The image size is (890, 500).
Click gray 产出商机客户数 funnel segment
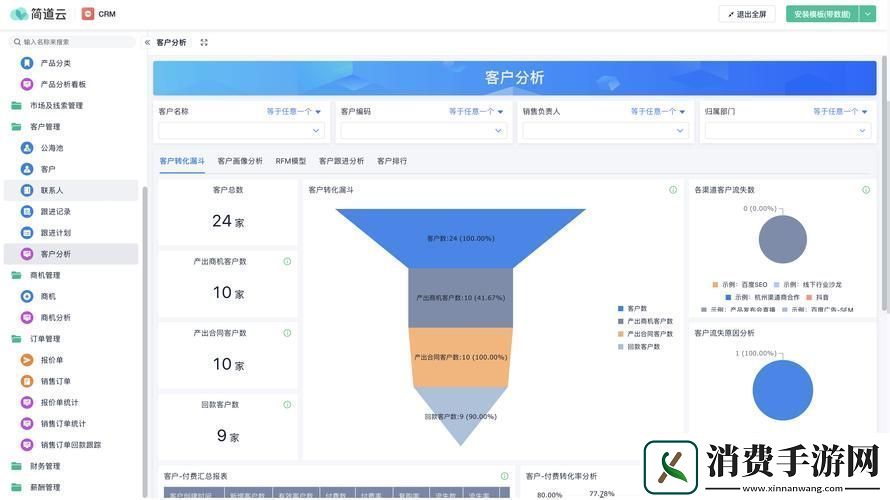point(460,297)
